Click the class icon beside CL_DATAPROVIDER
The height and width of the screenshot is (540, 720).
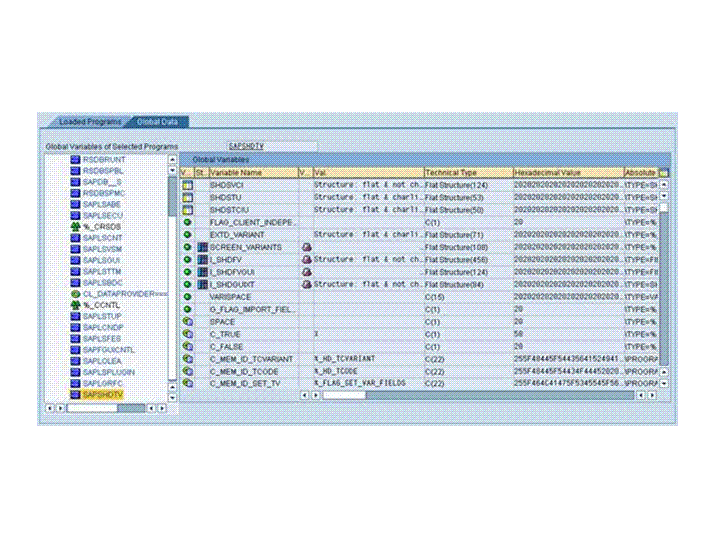click(75, 294)
